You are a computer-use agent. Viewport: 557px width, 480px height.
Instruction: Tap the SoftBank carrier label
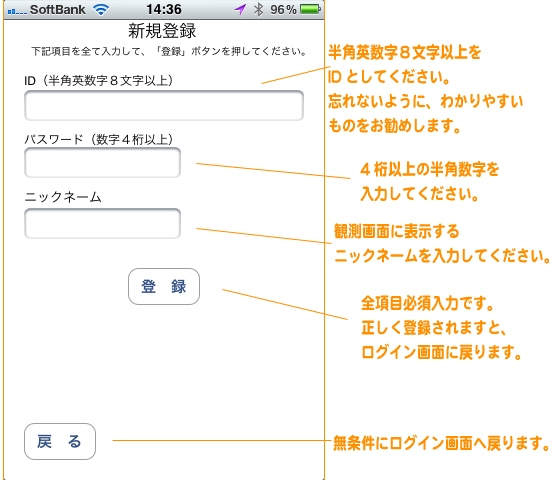coord(58,10)
